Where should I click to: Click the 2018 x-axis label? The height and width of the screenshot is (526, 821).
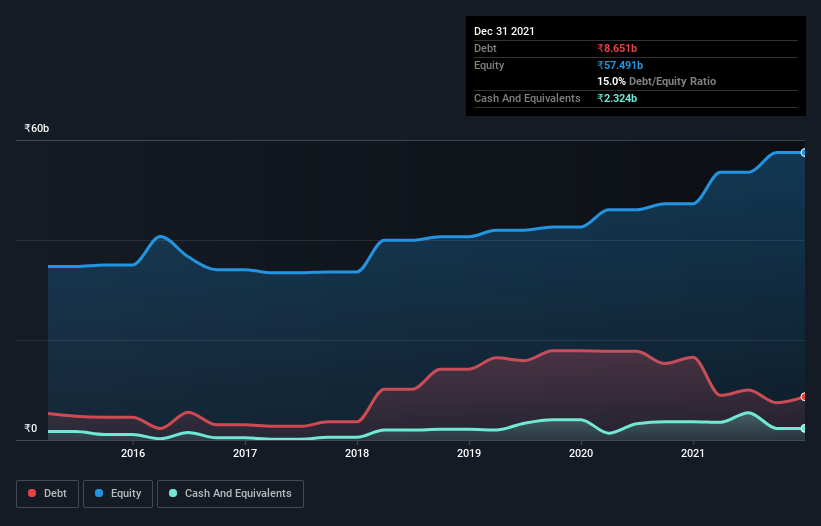coord(357,453)
